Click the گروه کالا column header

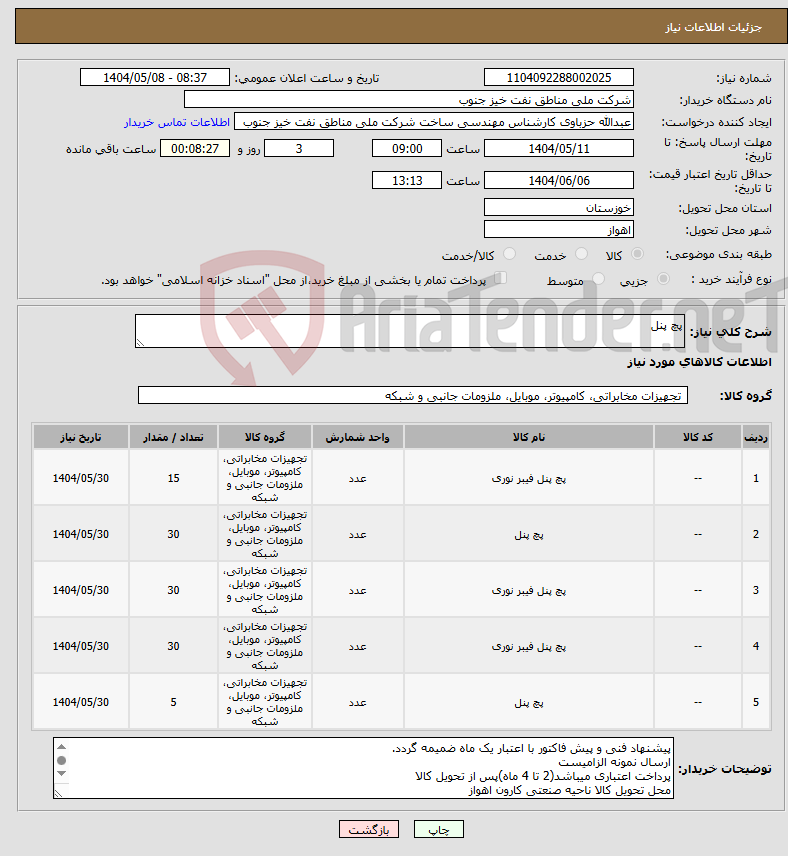click(265, 437)
